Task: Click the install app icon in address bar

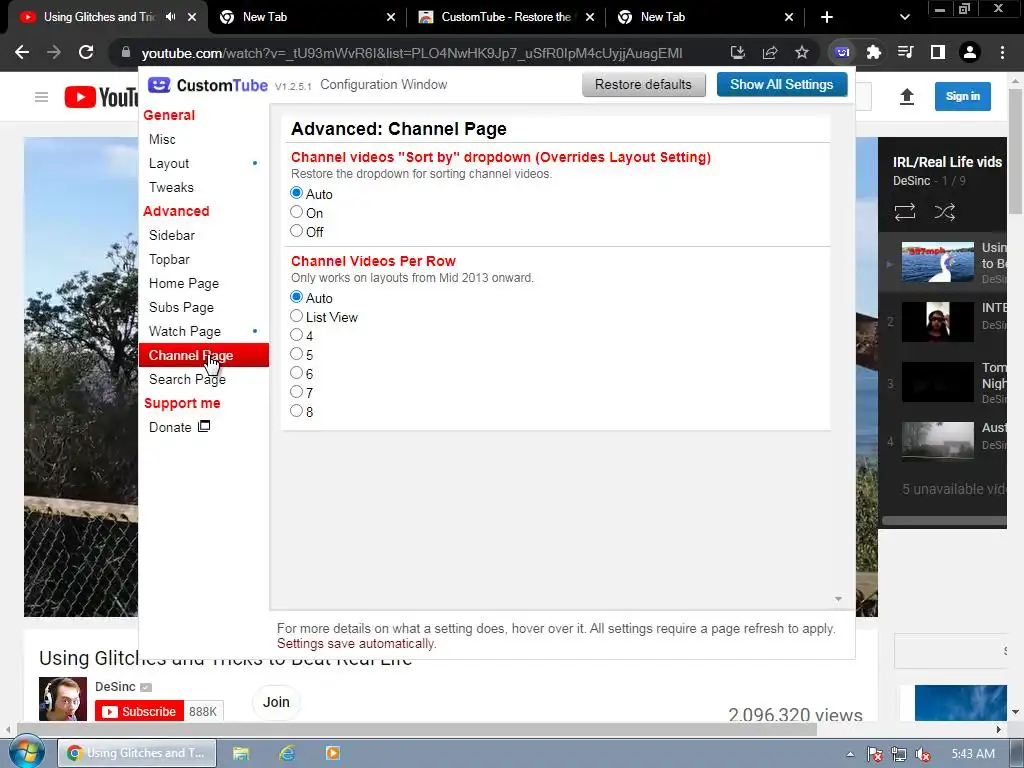Action: click(x=738, y=52)
